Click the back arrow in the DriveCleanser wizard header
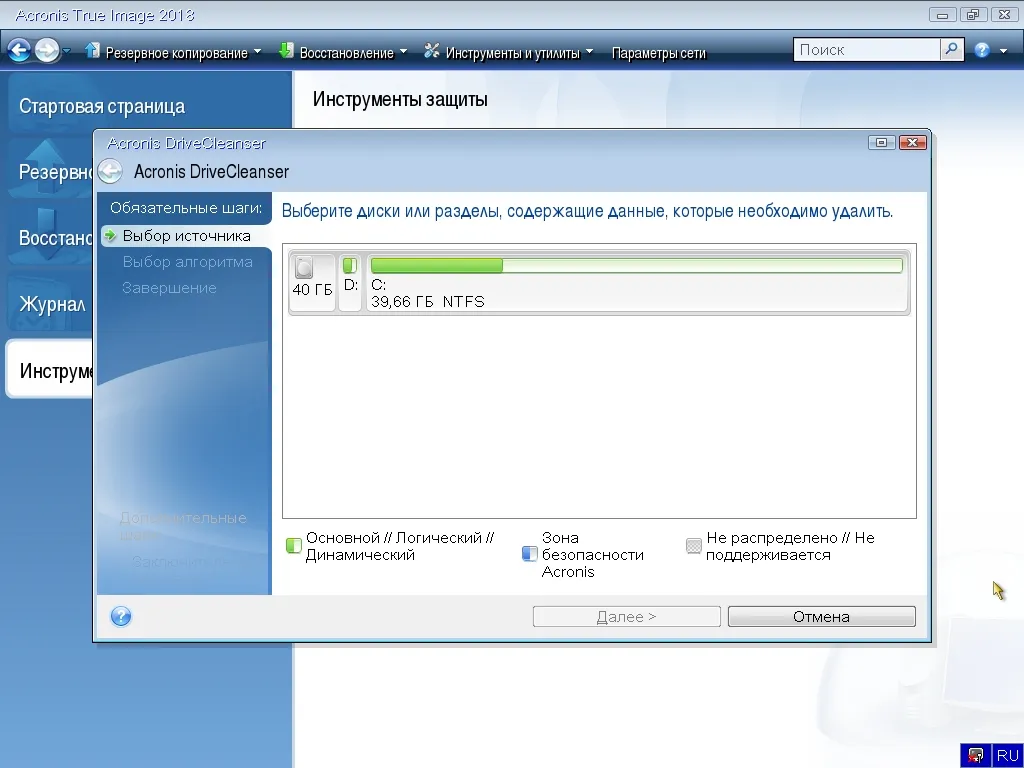1024x768 pixels. 110,171
